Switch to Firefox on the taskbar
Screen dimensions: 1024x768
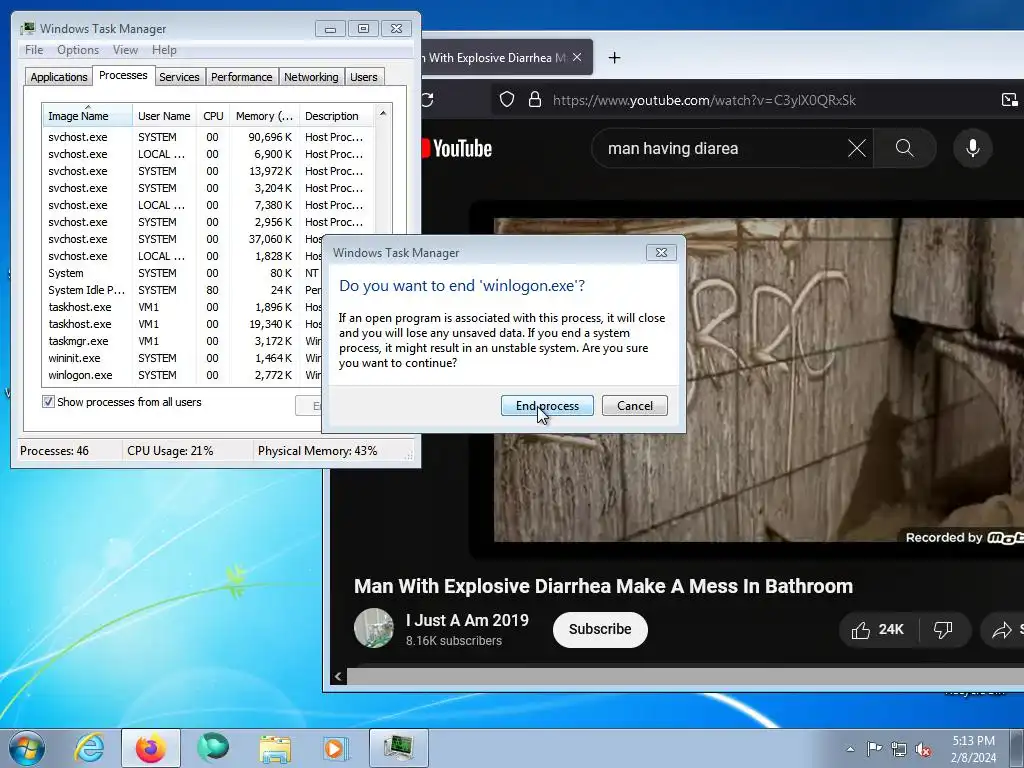(151, 748)
